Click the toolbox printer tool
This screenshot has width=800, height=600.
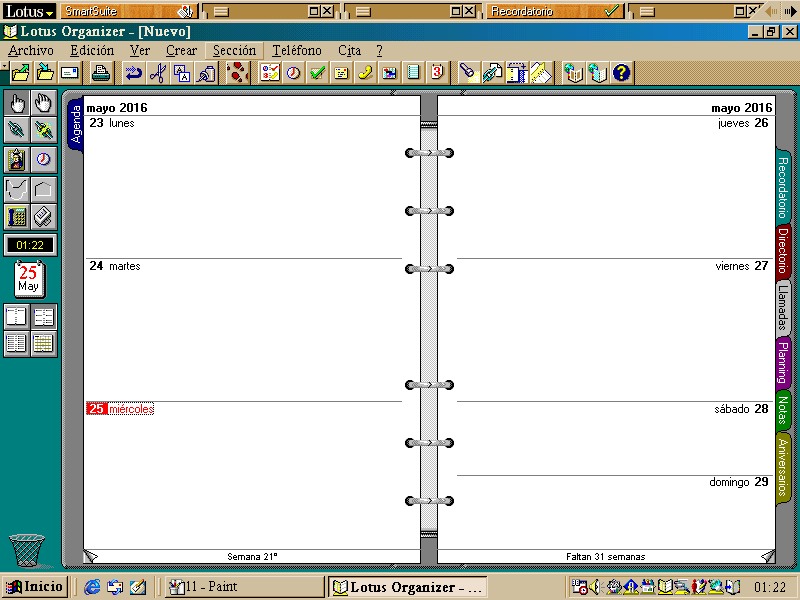click(x=43, y=217)
